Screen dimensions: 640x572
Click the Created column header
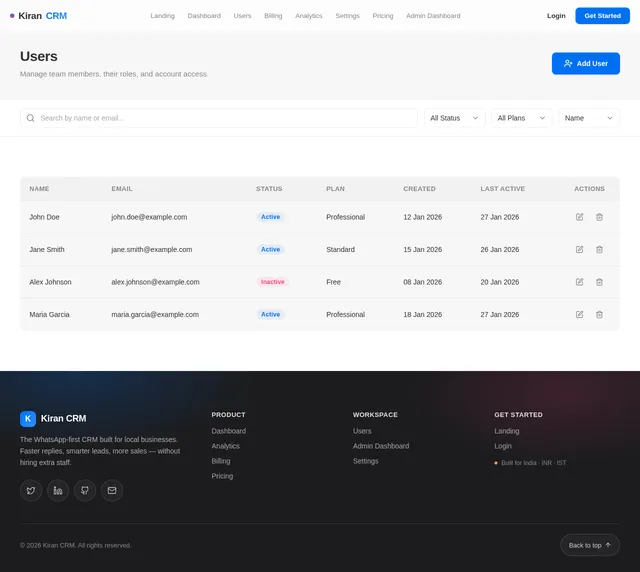[x=419, y=189]
